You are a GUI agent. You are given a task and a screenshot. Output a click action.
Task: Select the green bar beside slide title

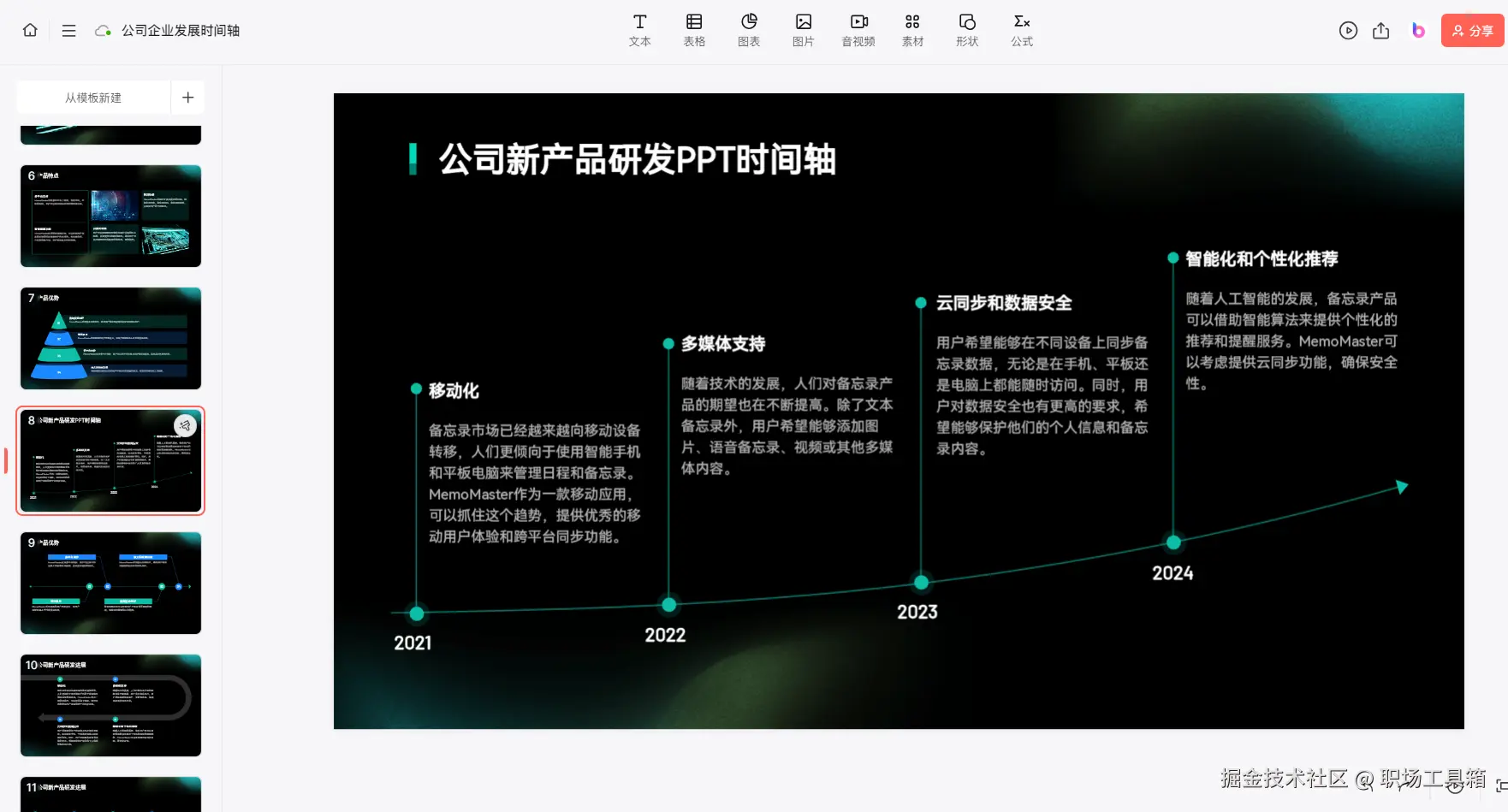(x=413, y=159)
